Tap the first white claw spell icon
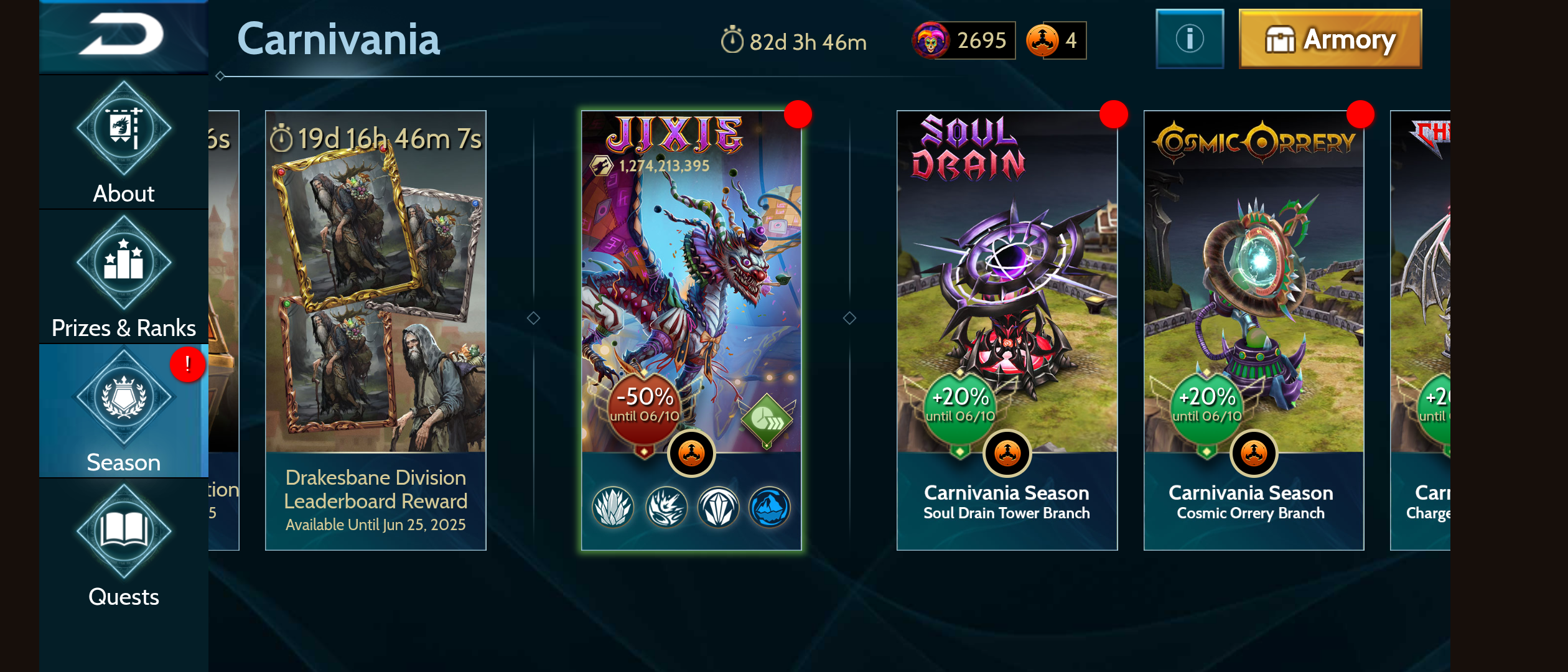 [613, 507]
